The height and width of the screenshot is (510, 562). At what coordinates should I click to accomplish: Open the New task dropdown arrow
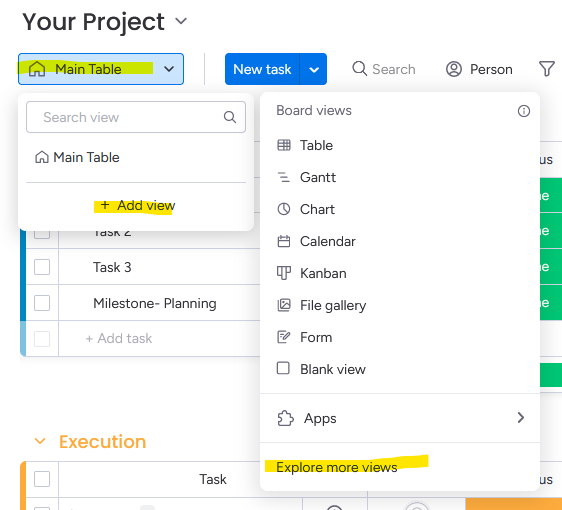pyautogui.click(x=314, y=69)
